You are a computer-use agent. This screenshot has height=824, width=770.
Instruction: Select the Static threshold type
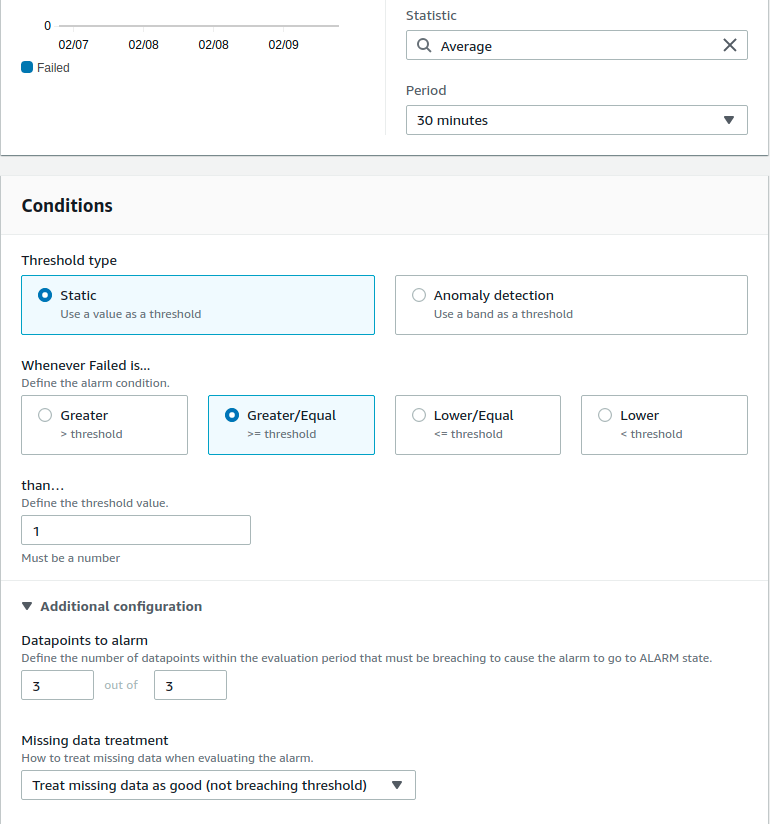pos(45,296)
